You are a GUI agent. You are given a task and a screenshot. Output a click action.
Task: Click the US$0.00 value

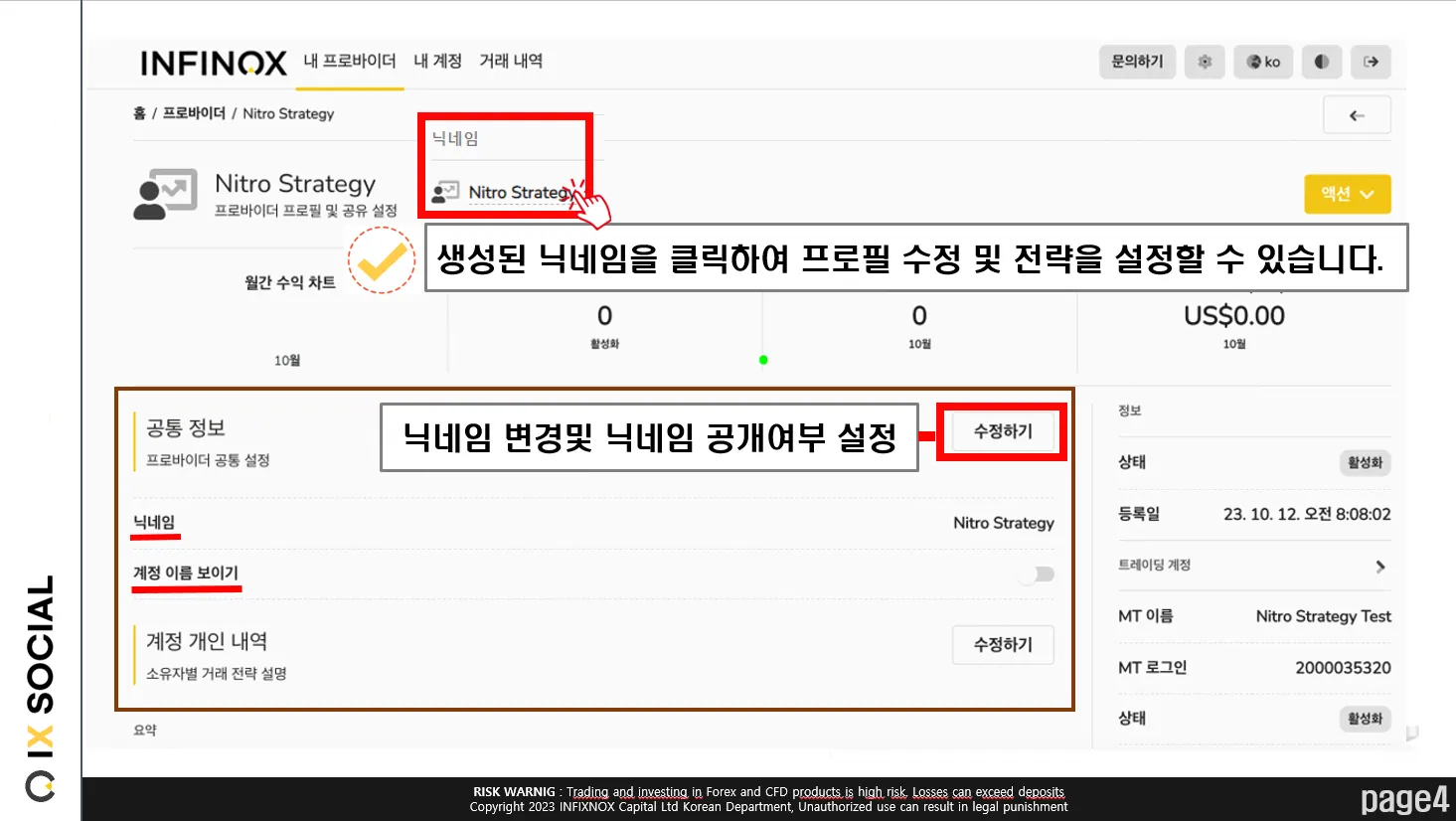1234,316
